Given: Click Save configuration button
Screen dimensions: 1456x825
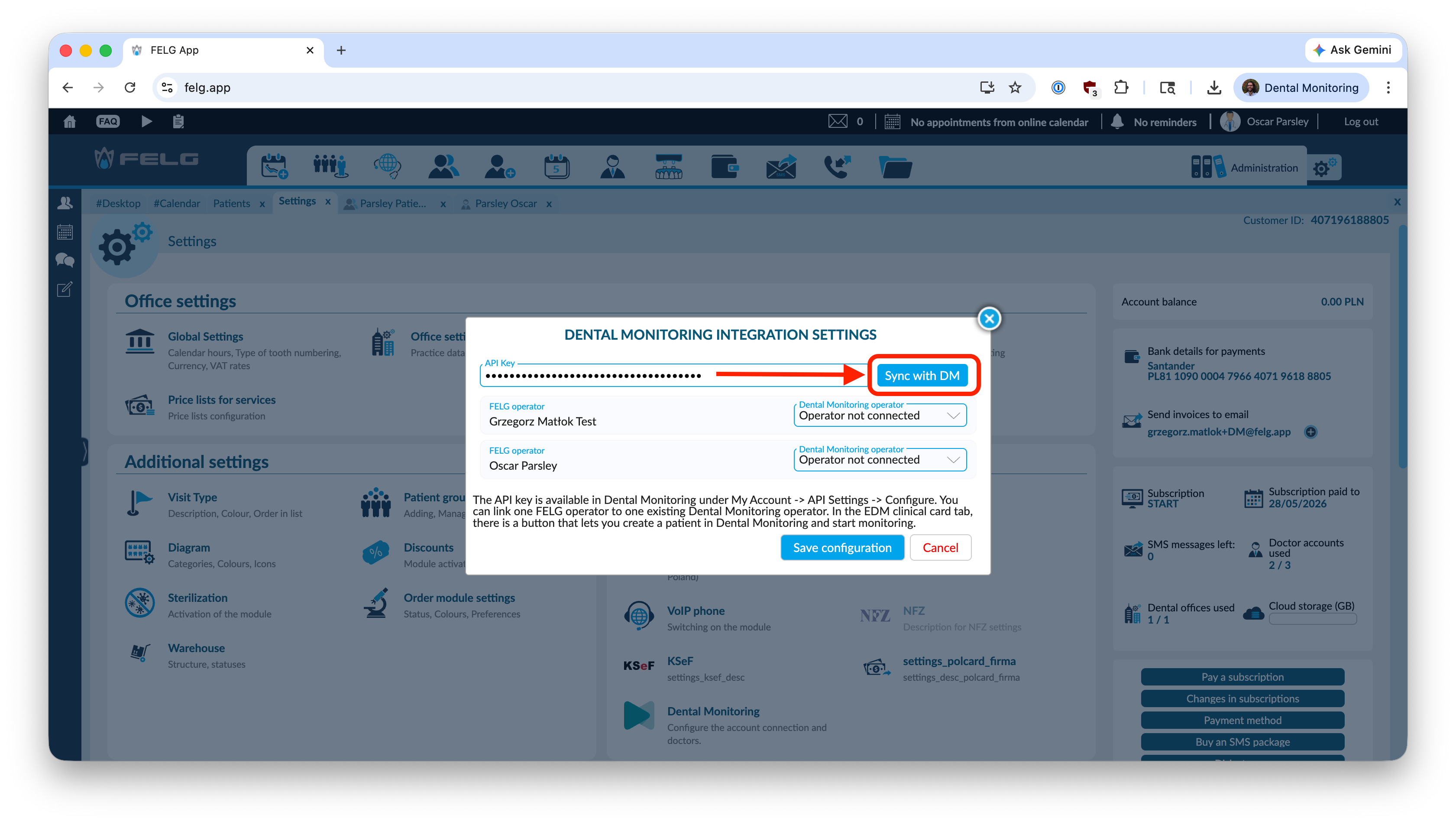Looking at the screenshot, I should coord(842,547).
